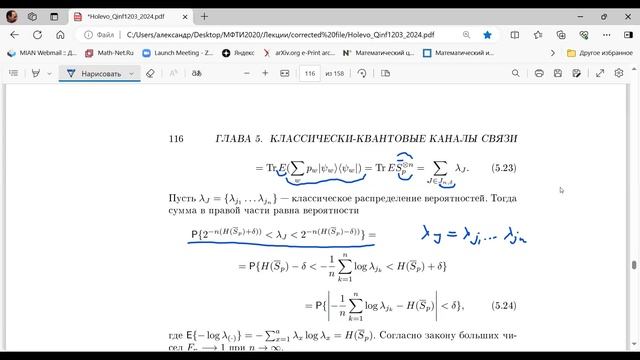Viewport: 640px width, 360px height.
Task: Click the equation number (5.24)
Action: pos(504,306)
